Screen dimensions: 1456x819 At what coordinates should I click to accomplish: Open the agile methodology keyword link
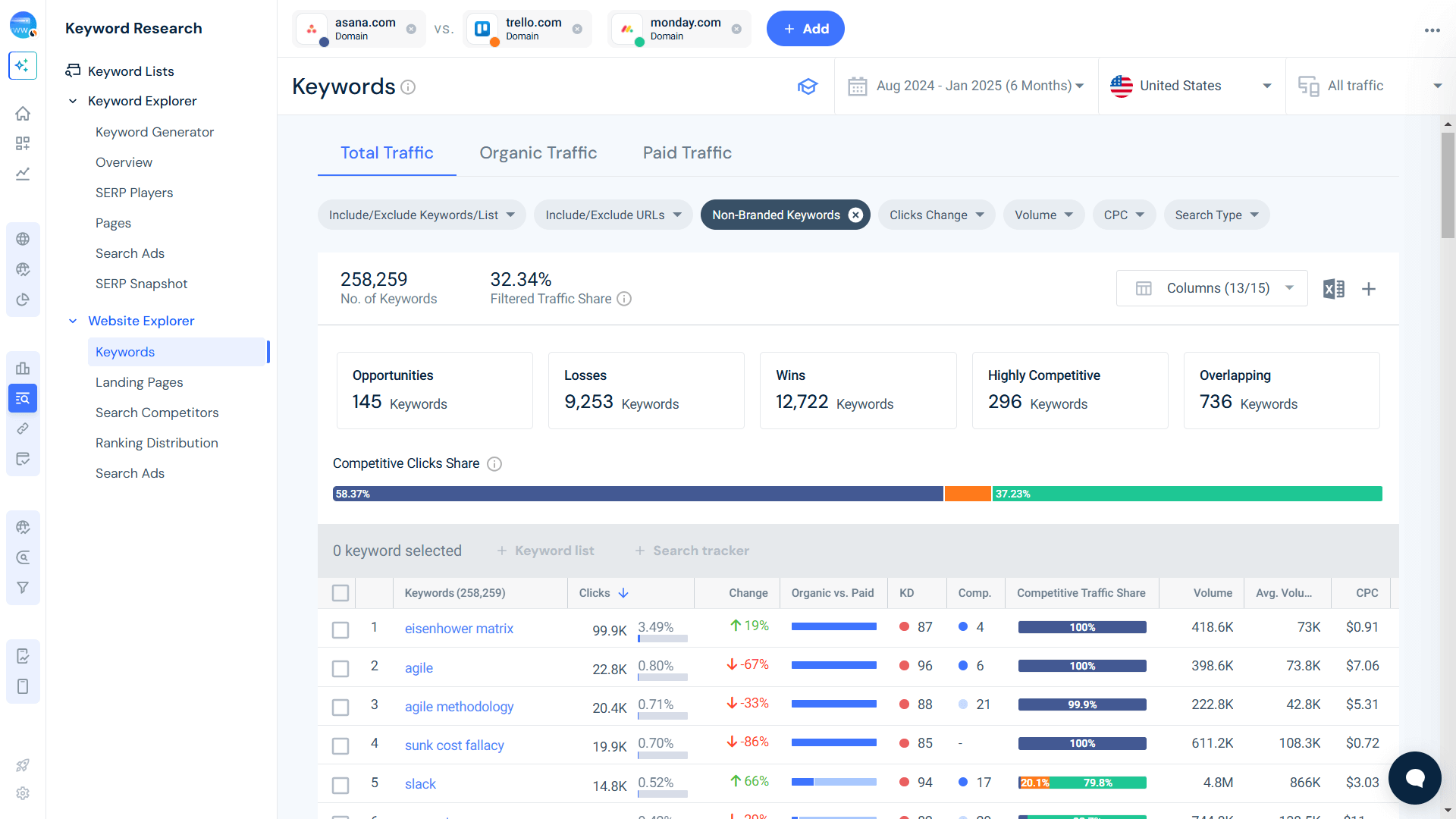[459, 706]
